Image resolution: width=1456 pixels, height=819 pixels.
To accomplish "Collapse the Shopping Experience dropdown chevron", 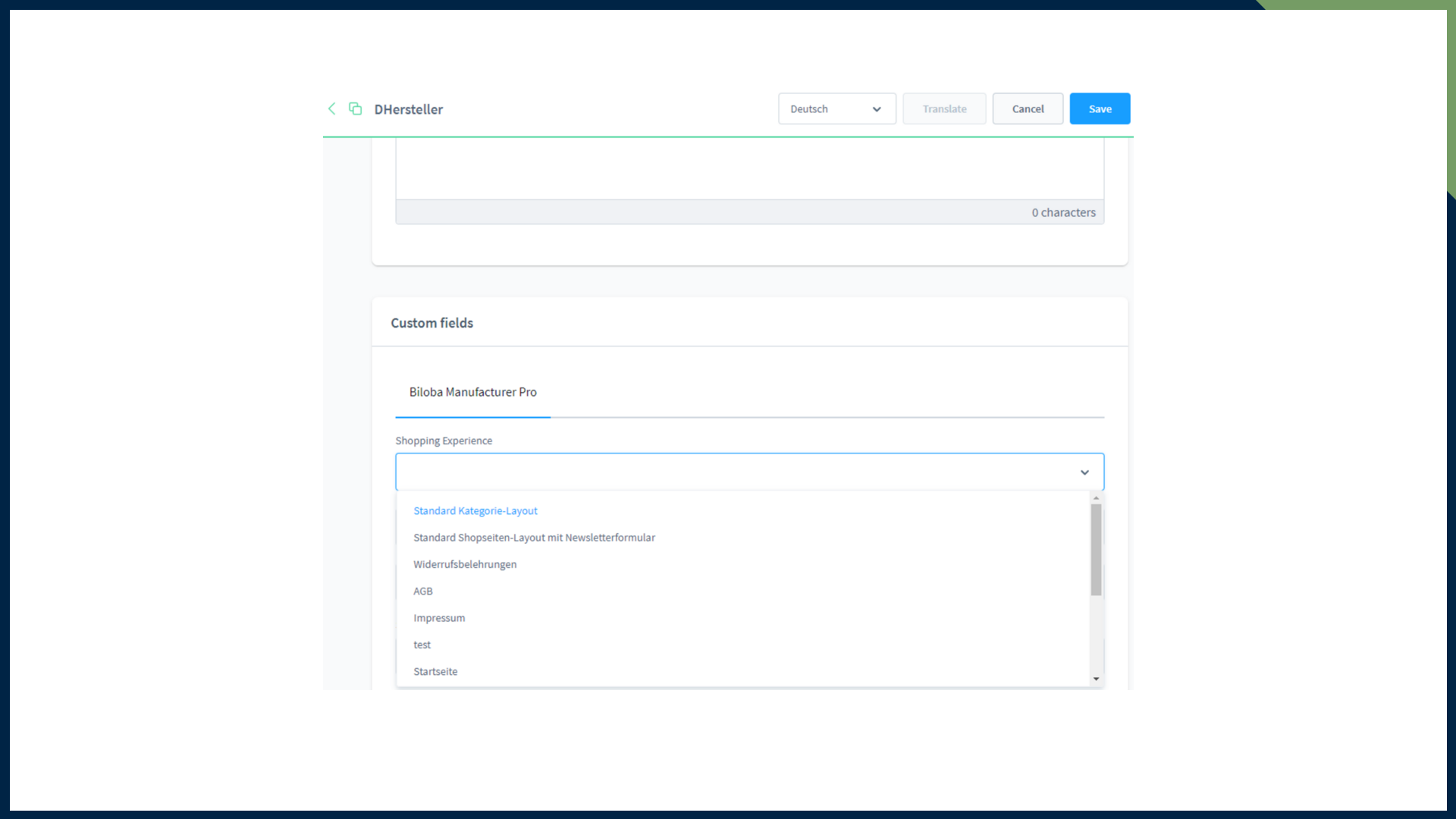I will pos(1084,472).
